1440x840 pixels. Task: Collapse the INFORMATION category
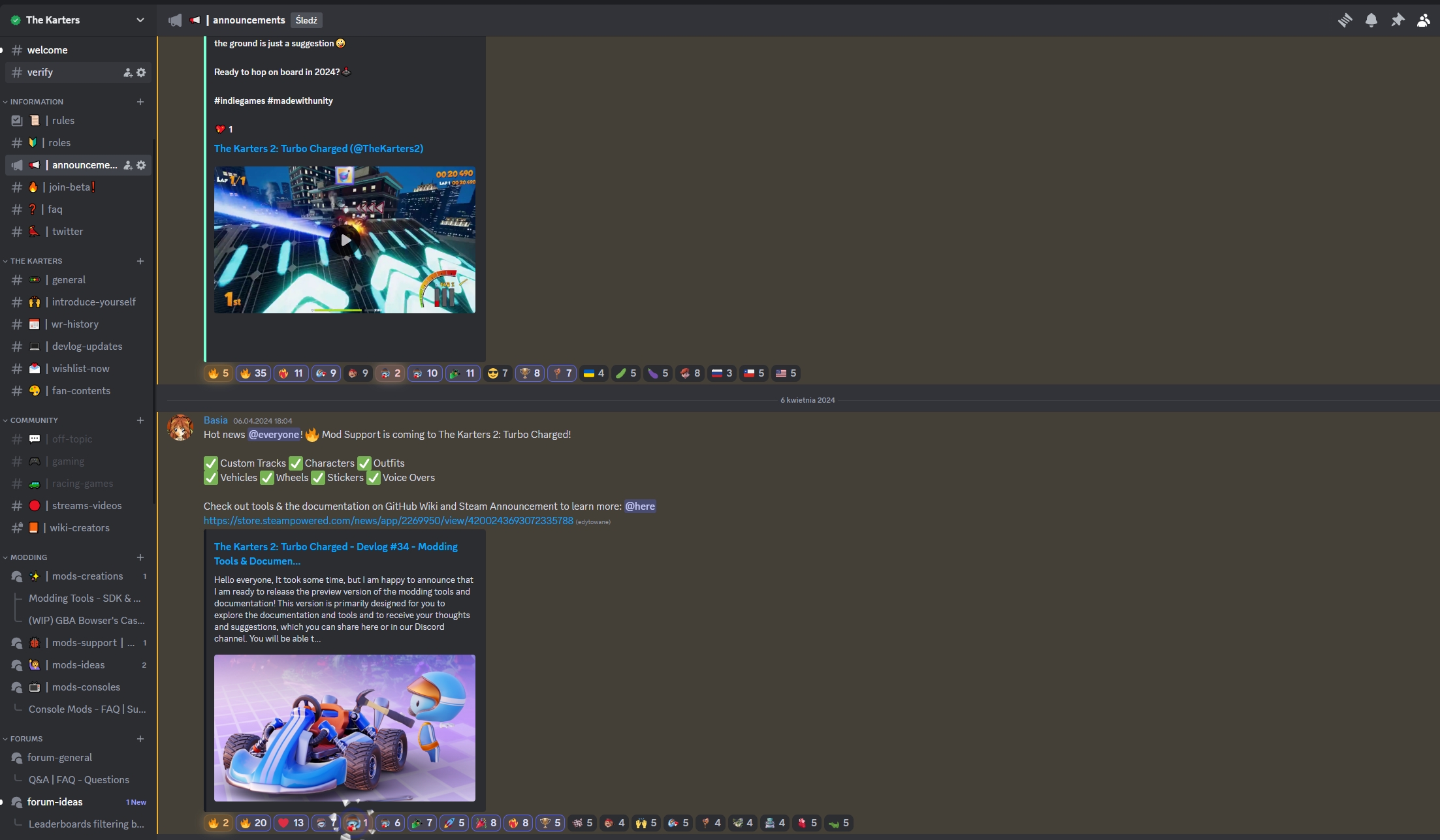coord(37,102)
